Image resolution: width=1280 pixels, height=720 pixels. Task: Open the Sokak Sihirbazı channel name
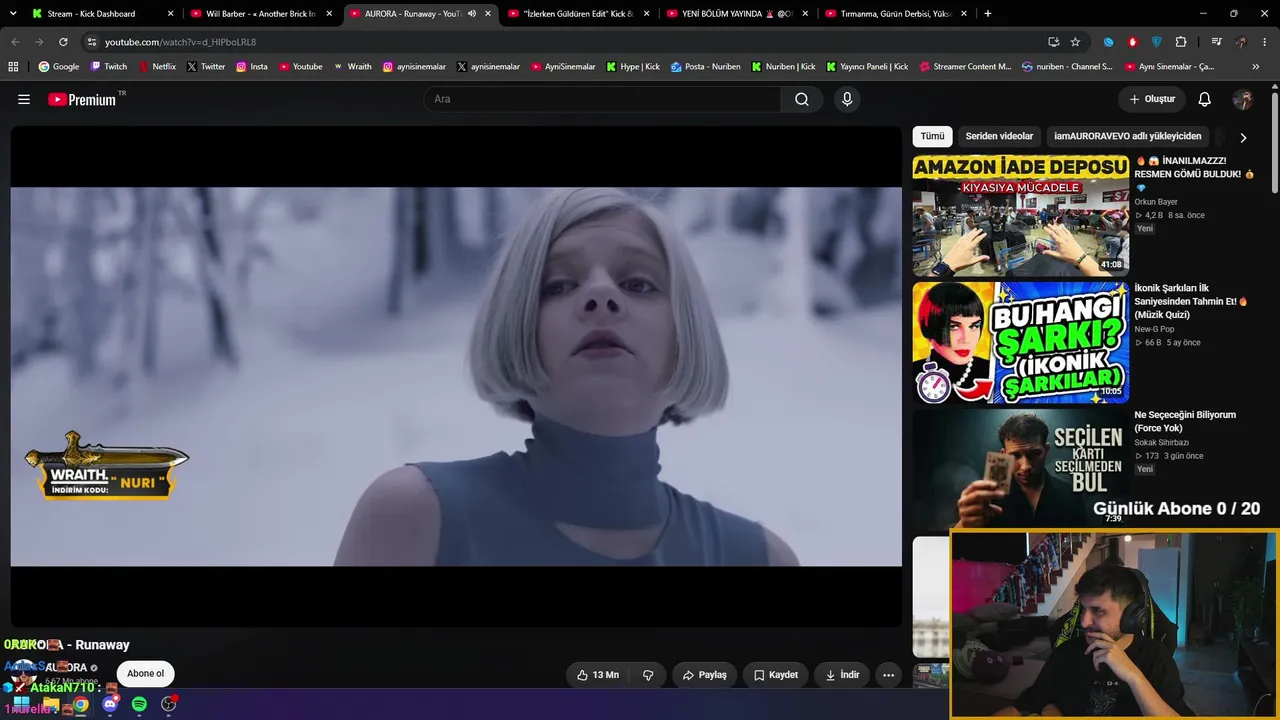[x=1161, y=442]
